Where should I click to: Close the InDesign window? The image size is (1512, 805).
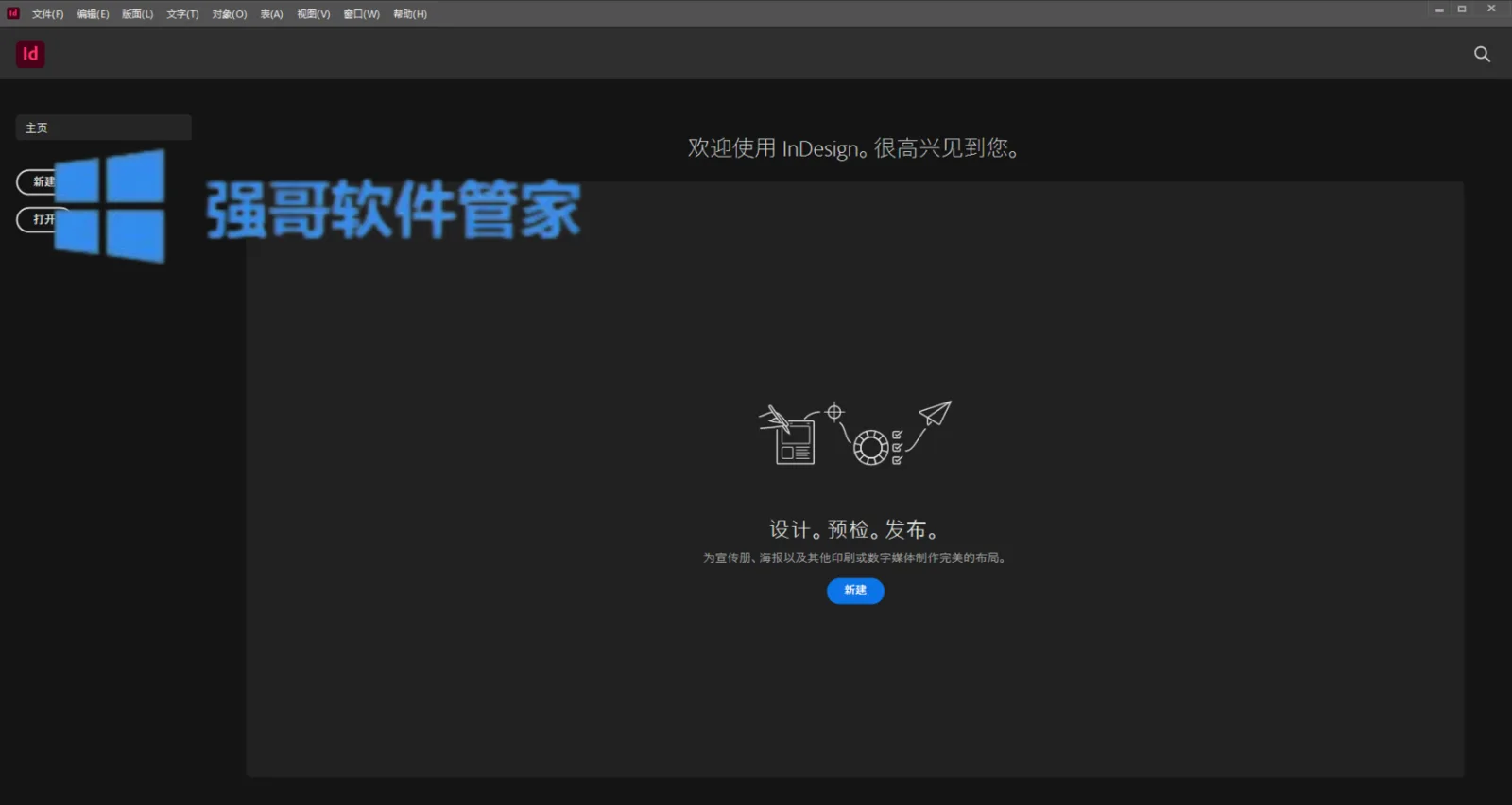coord(1491,9)
